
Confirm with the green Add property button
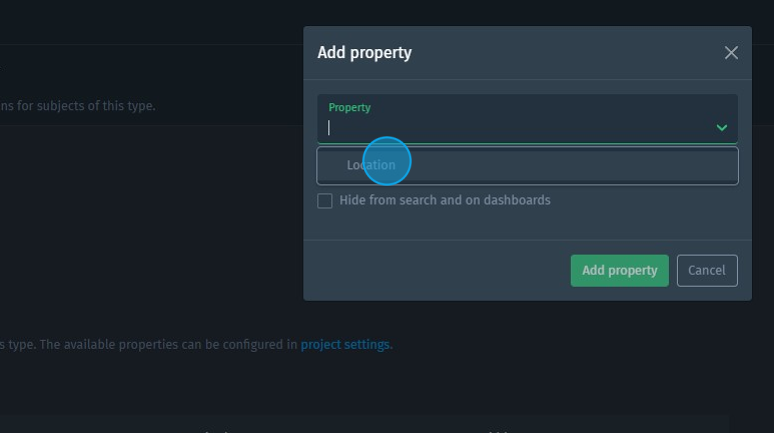(619, 270)
